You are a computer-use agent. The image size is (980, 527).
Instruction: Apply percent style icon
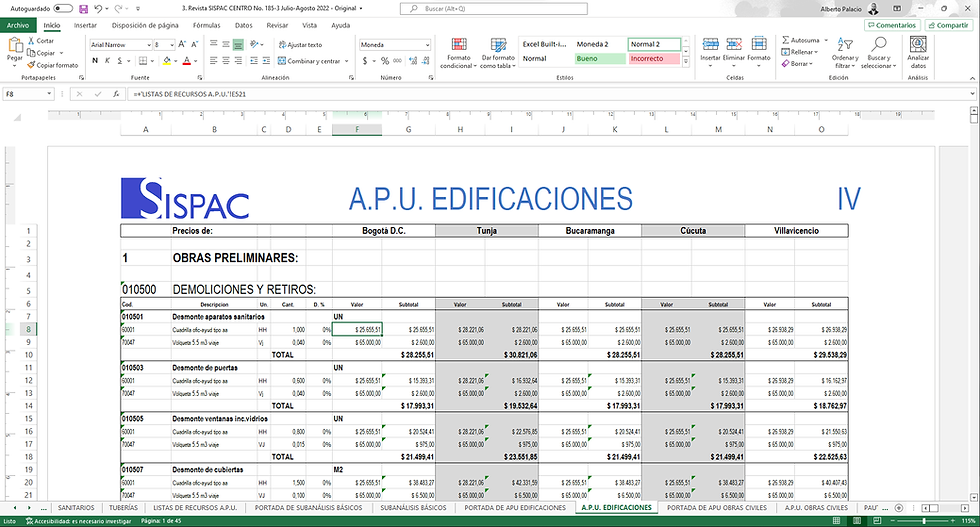point(385,61)
